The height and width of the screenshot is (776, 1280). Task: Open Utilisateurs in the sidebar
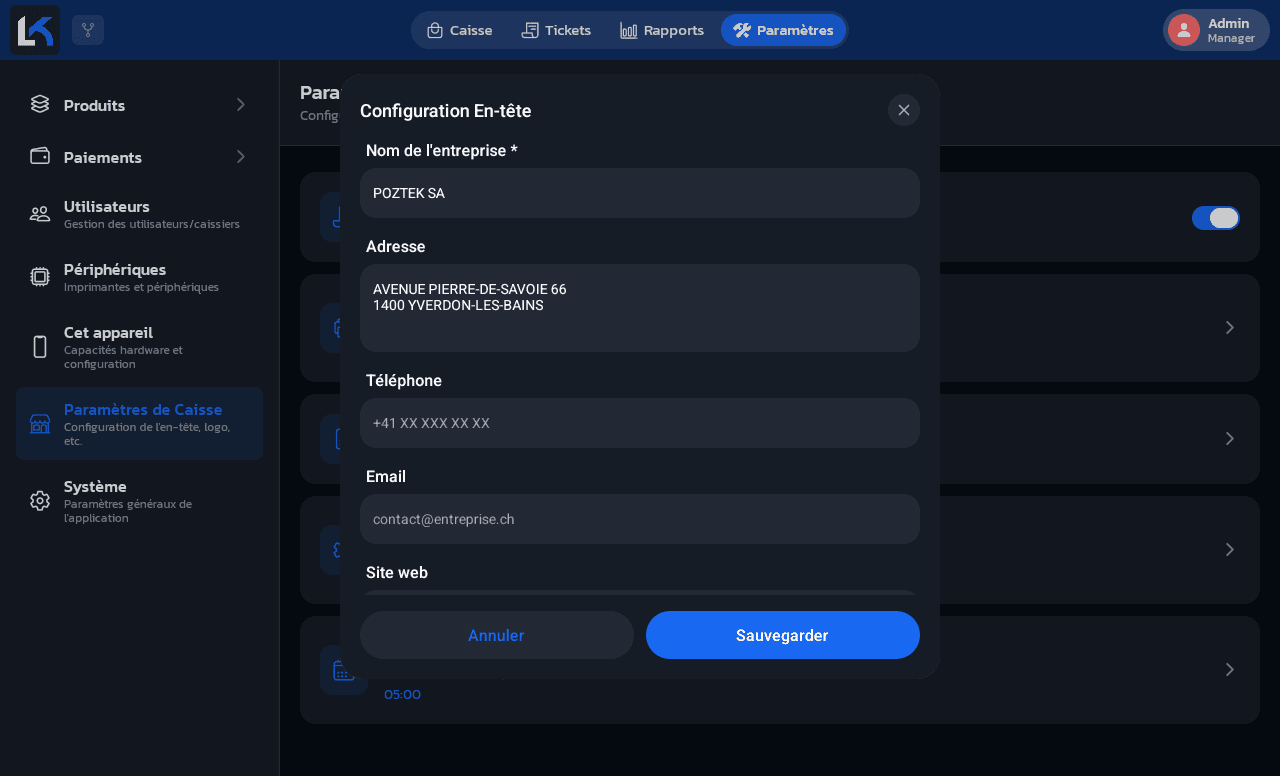tap(139, 214)
